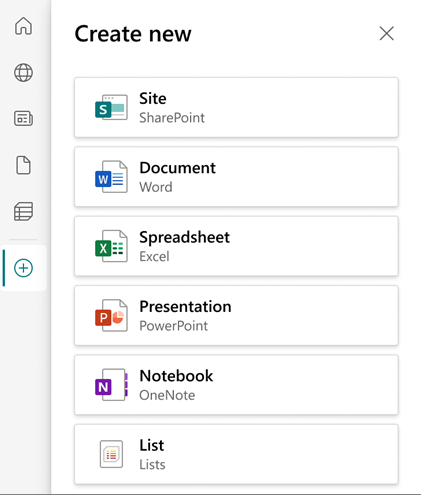
Task: Create a new OneNote Notebook
Action: [236, 385]
